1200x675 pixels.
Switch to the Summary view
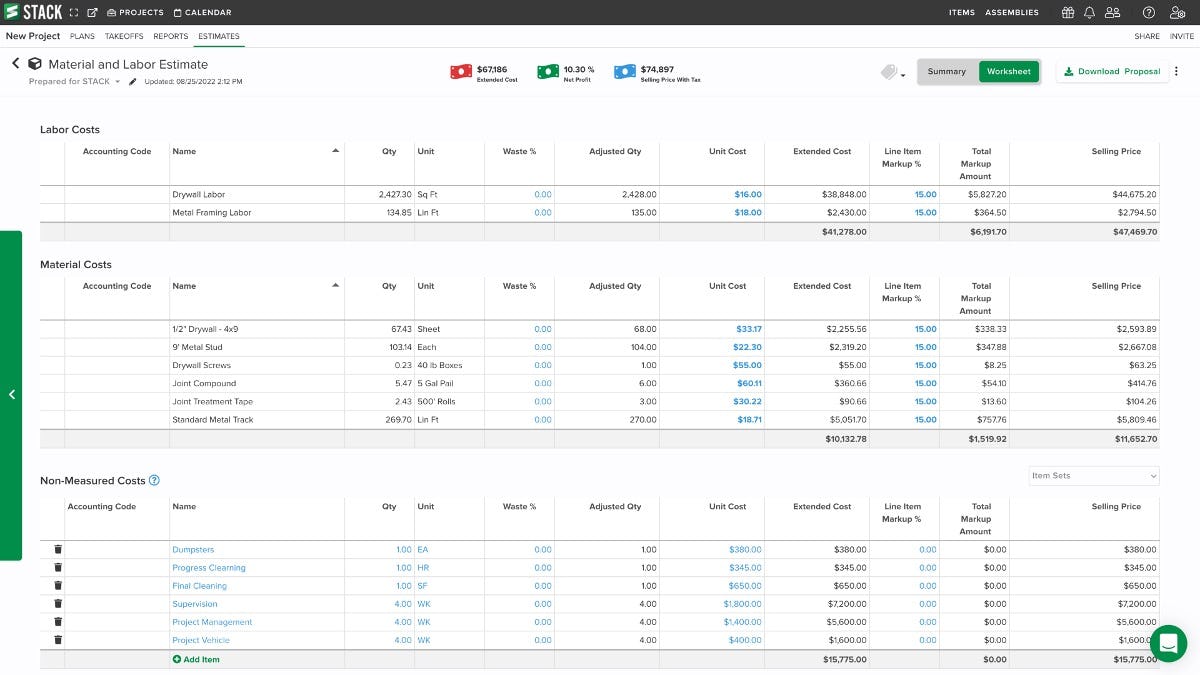[x=946, y=71]
